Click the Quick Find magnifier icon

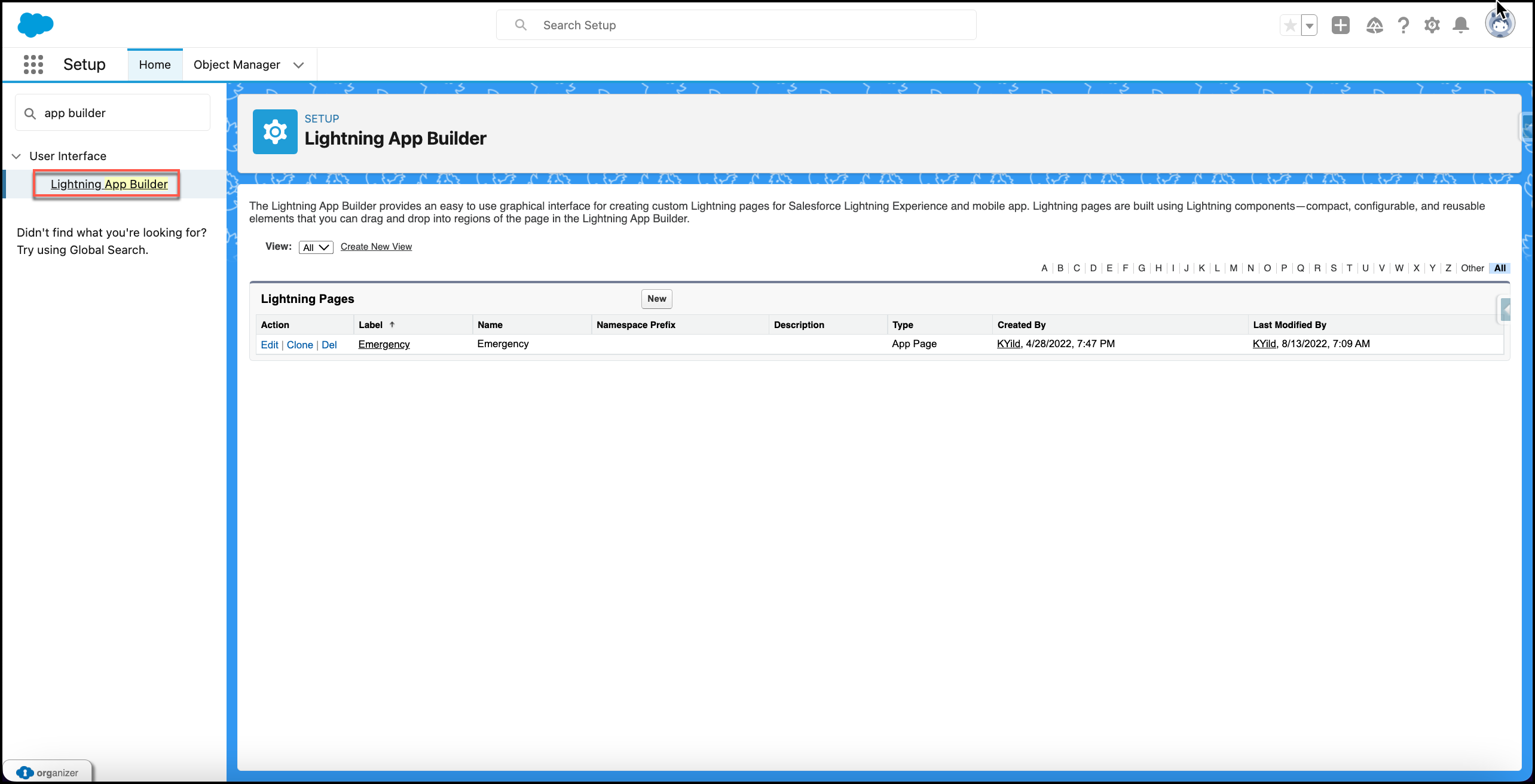(x=30, y=113)
